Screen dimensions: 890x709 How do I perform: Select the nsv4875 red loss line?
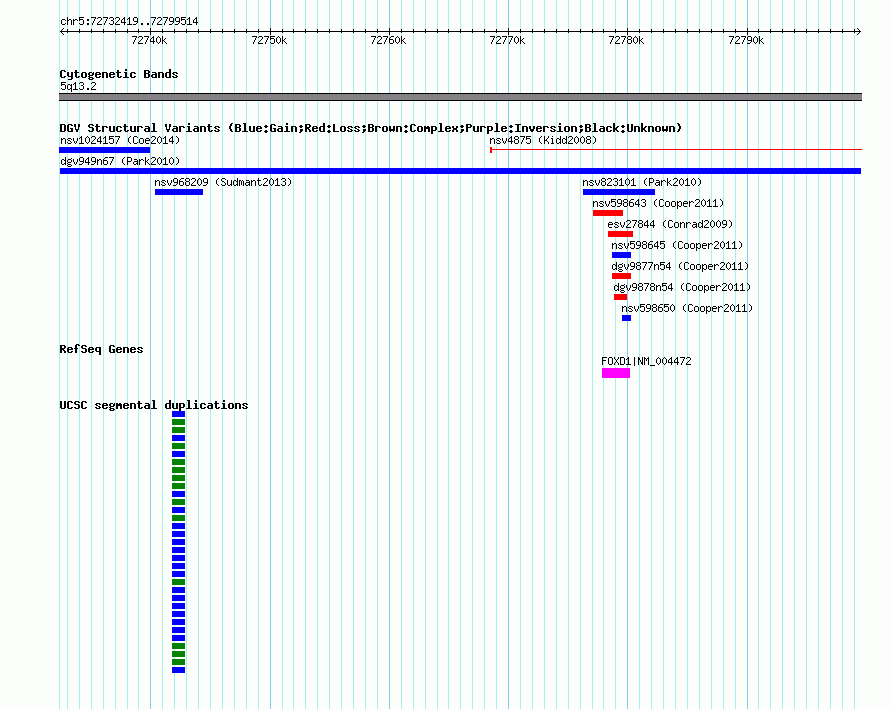(x=676, y=150)
